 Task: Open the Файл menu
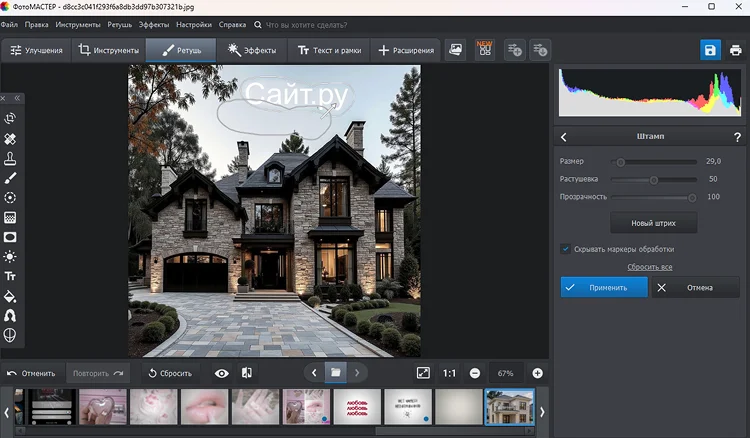pyautogui.click(x=9, y=24)
